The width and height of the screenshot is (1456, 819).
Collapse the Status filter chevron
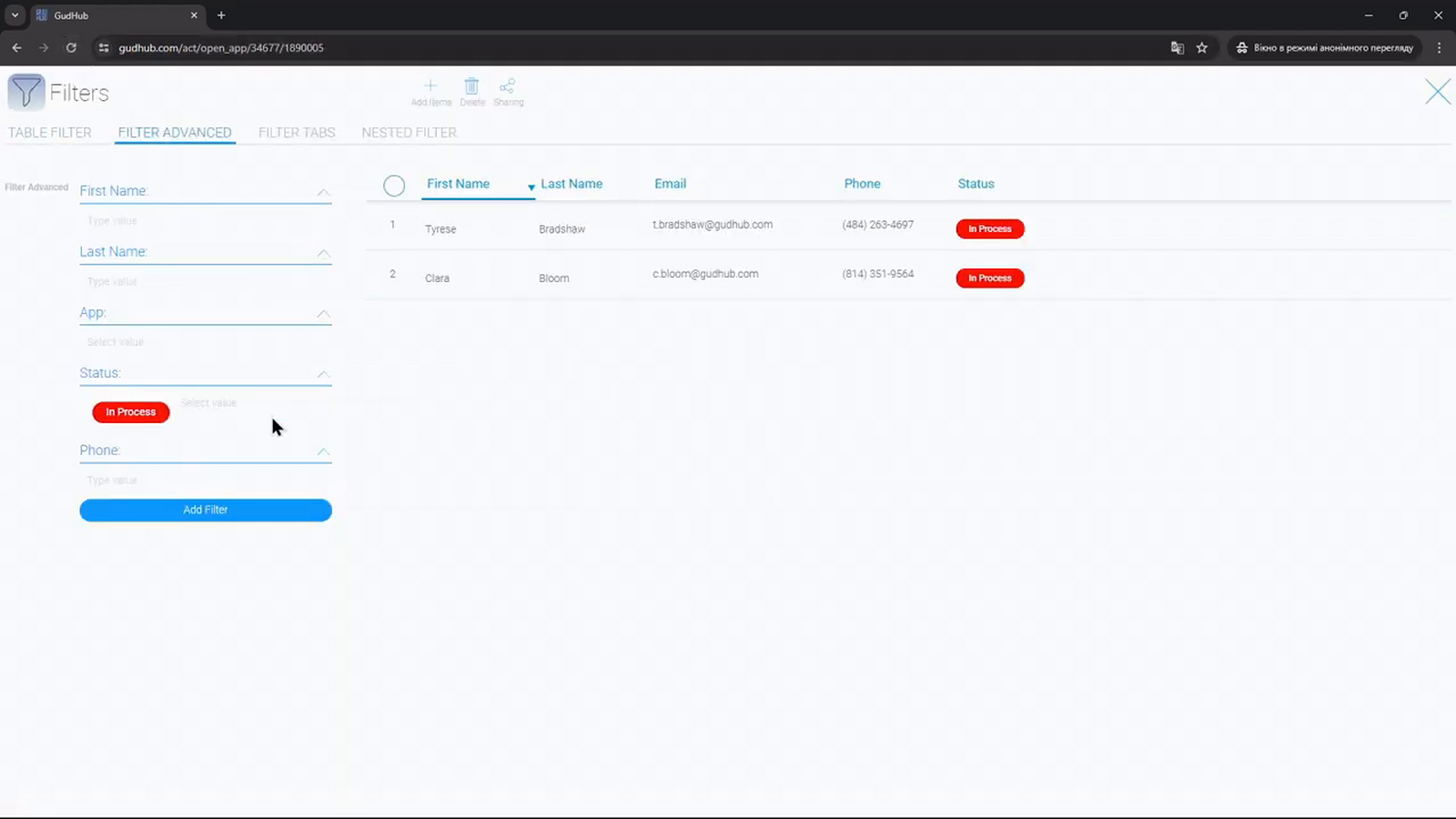coord(323,374)
